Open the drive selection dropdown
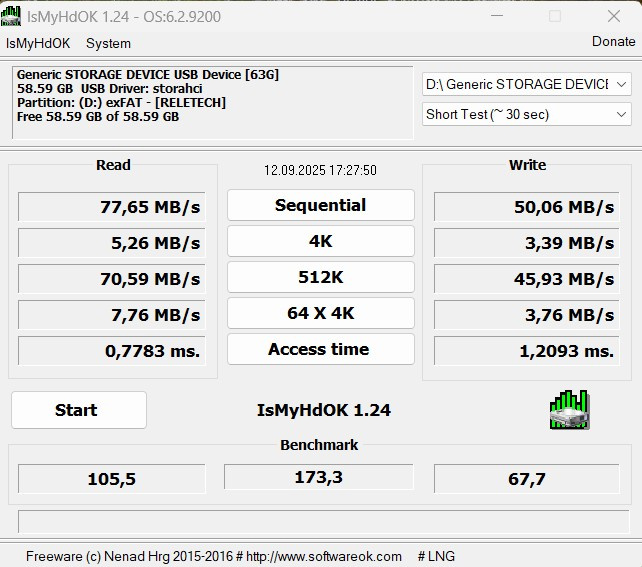This screenshot has width=642, height=567. [526, 85]
